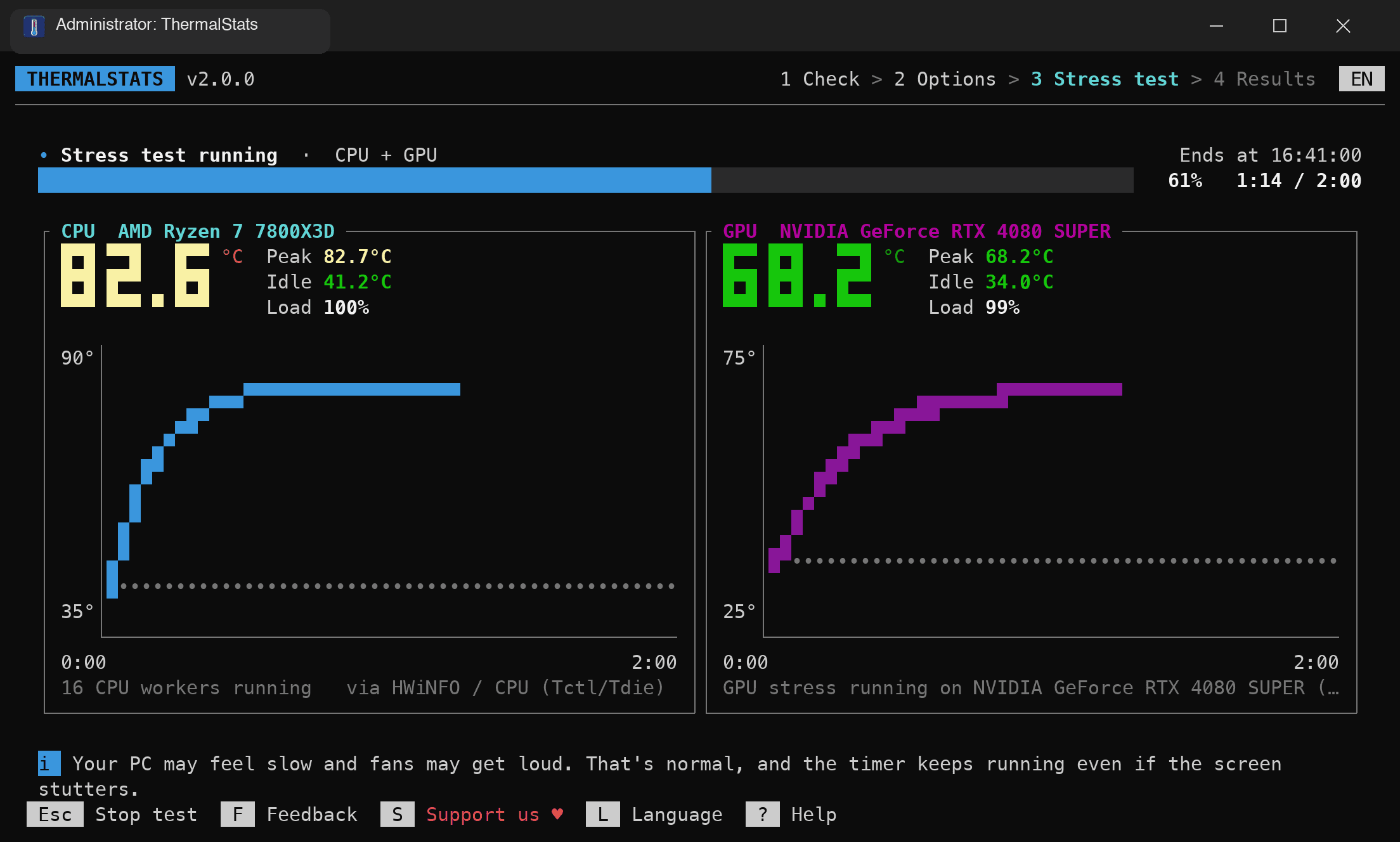Click the ThermalStats thermometer app icon
The image size is (1400, 842).
[x=34, y=26]
